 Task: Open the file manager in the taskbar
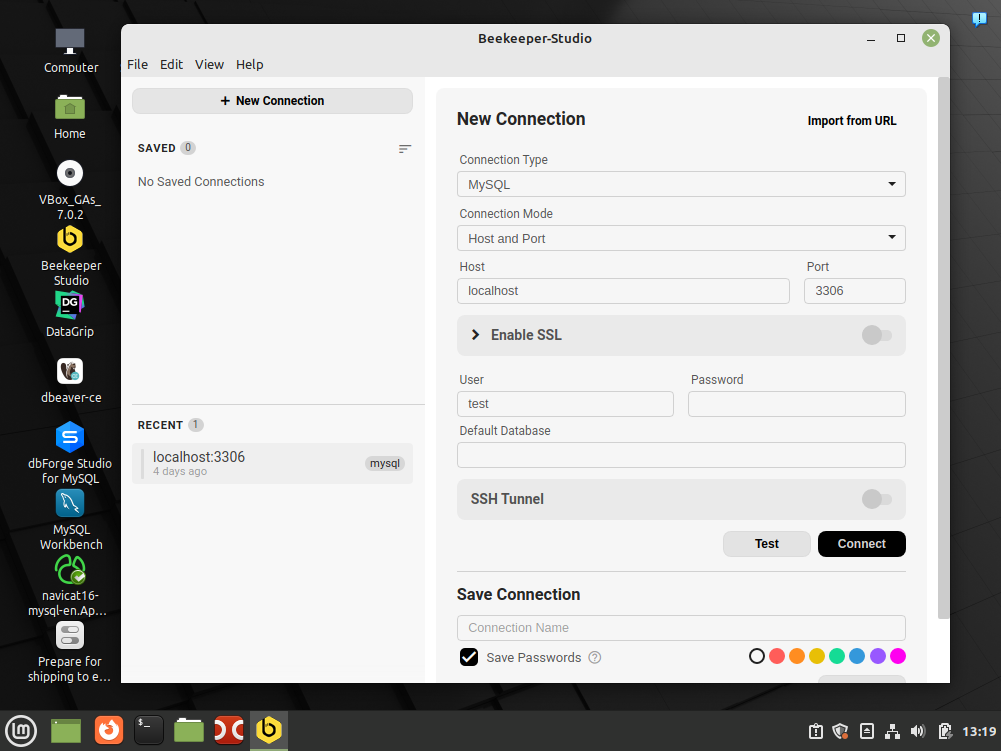[189, 730]
